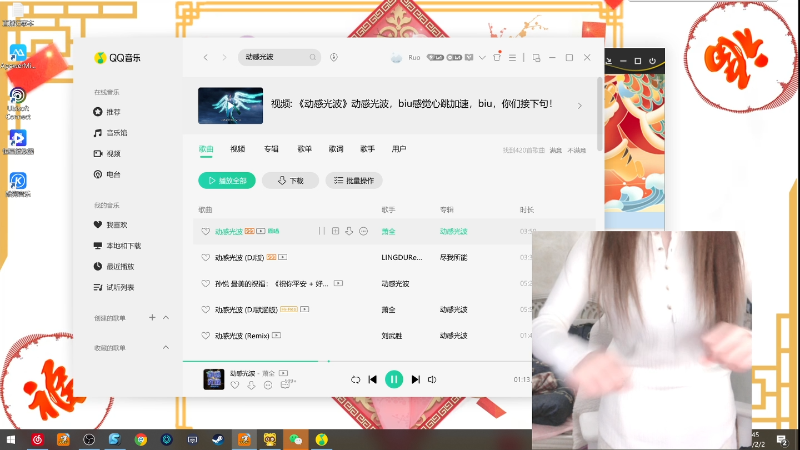The height and width of the screenshot is (450, 800).
Task: Collapse the 收藏的歌单 section
Action: (166, 347)
